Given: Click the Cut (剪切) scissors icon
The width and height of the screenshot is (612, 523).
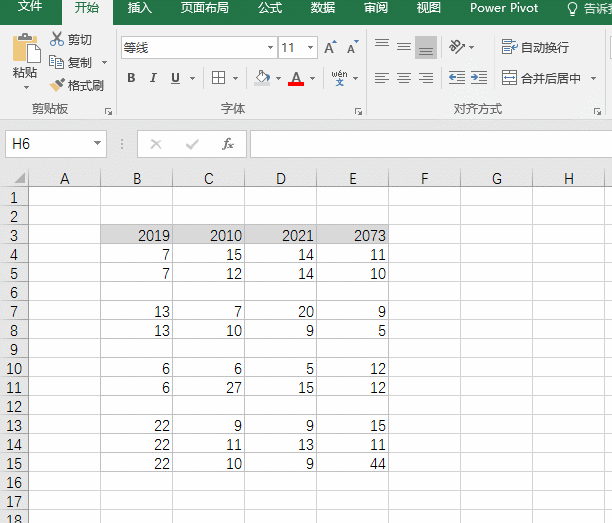Looking at the screenshot, I should pos(57,39).
